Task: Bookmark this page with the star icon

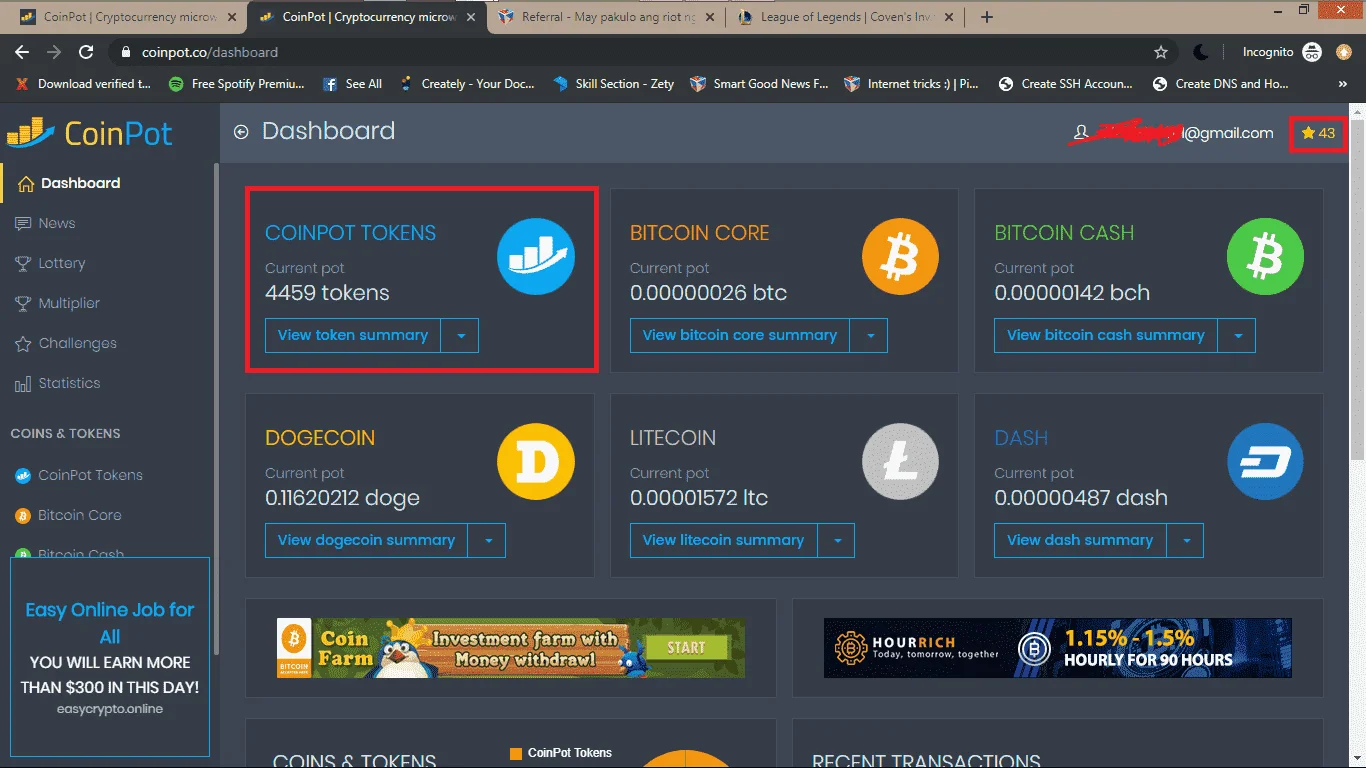Action: coord(1160,52)
